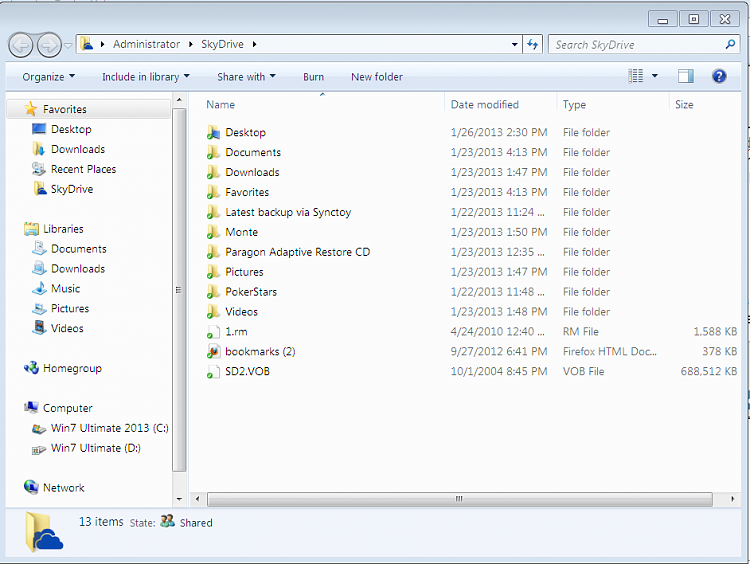The image size is (750, 564).
Task: Select the SD2.VOB file icon
Action: [213, 372]
